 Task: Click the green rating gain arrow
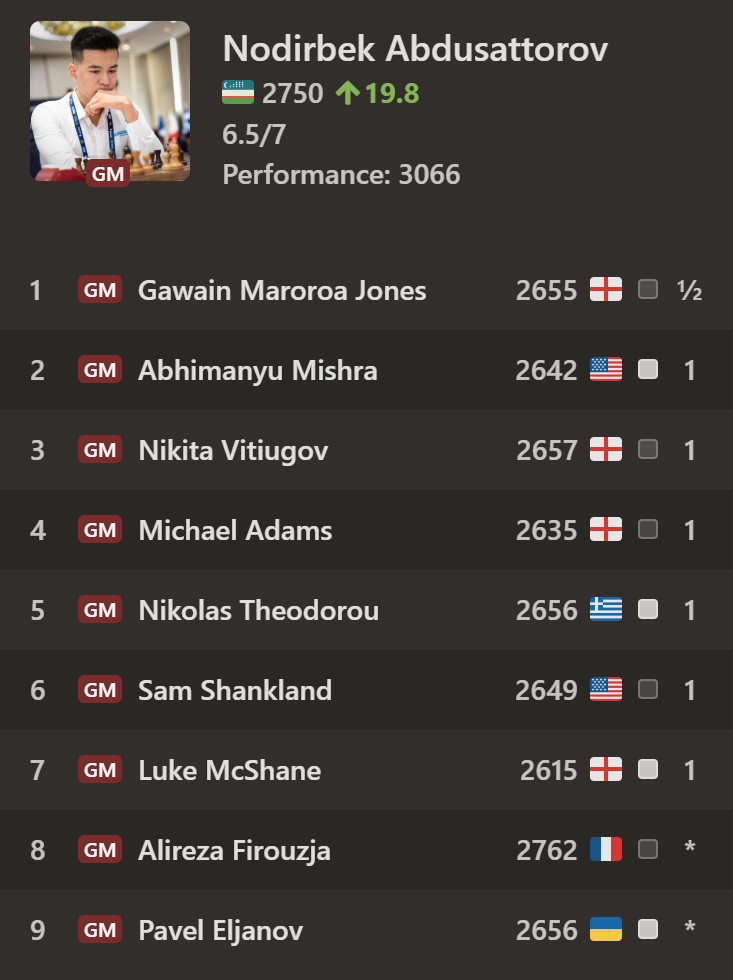(347, 93)
